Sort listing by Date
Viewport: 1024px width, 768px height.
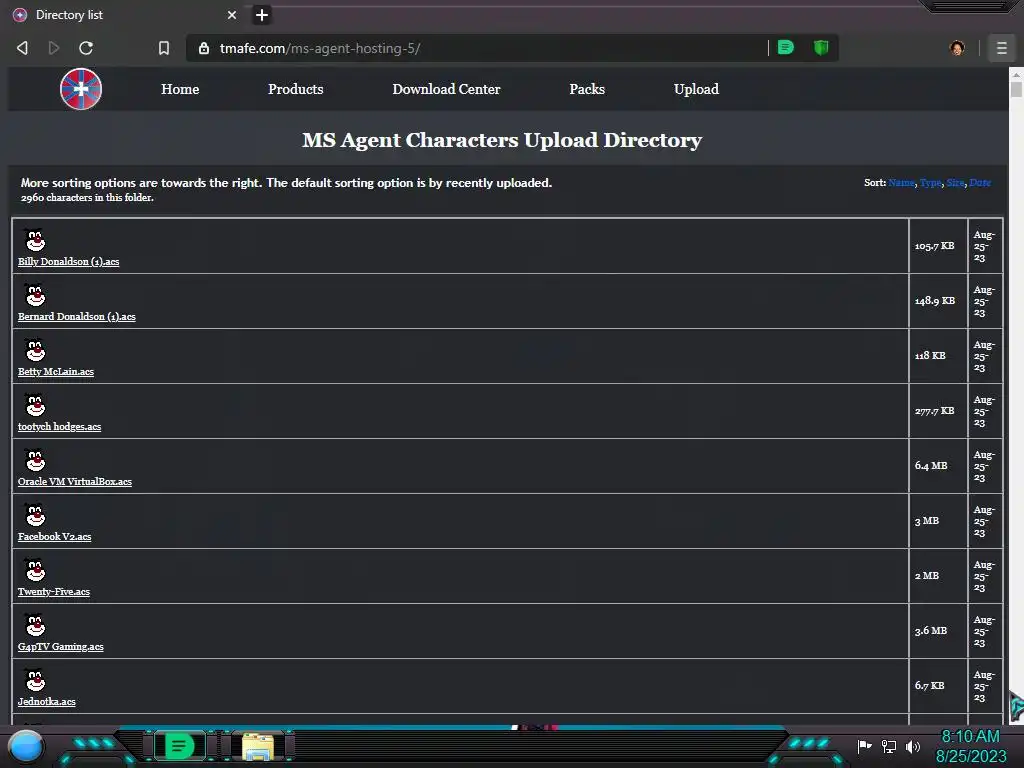(x=980, y=183)
